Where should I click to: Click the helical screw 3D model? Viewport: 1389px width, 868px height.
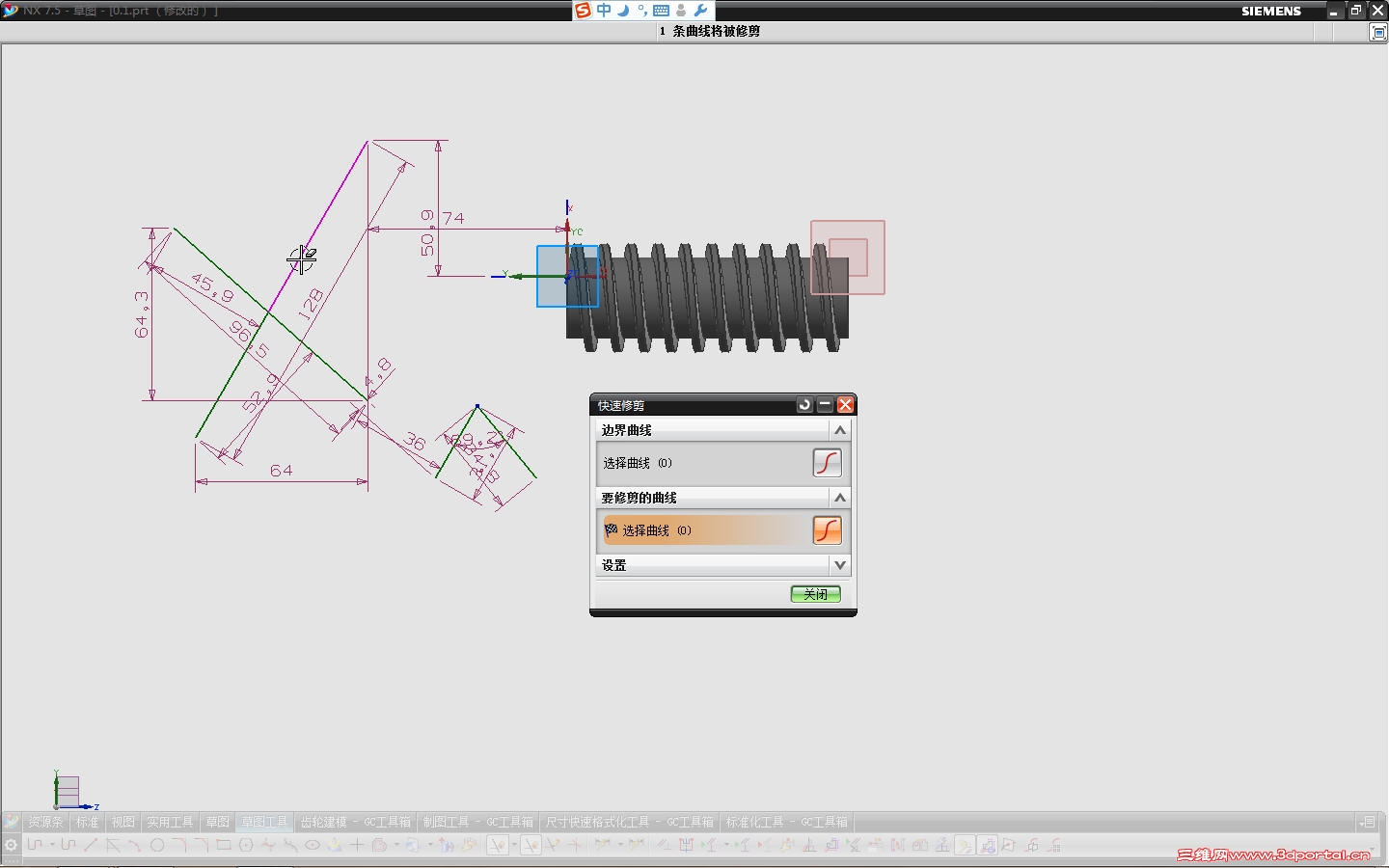click(x=709, y=297)
